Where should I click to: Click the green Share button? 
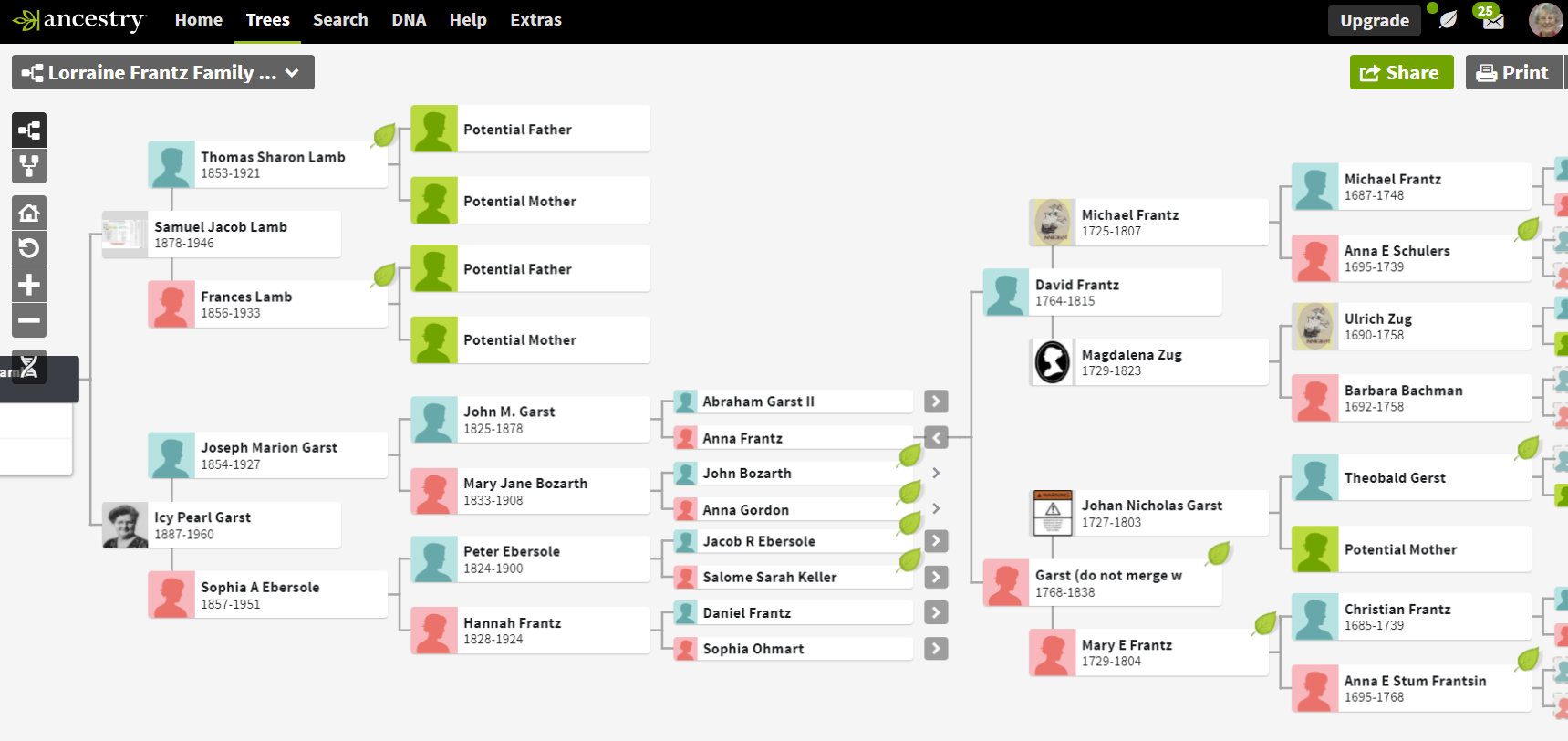point(1401,73)
